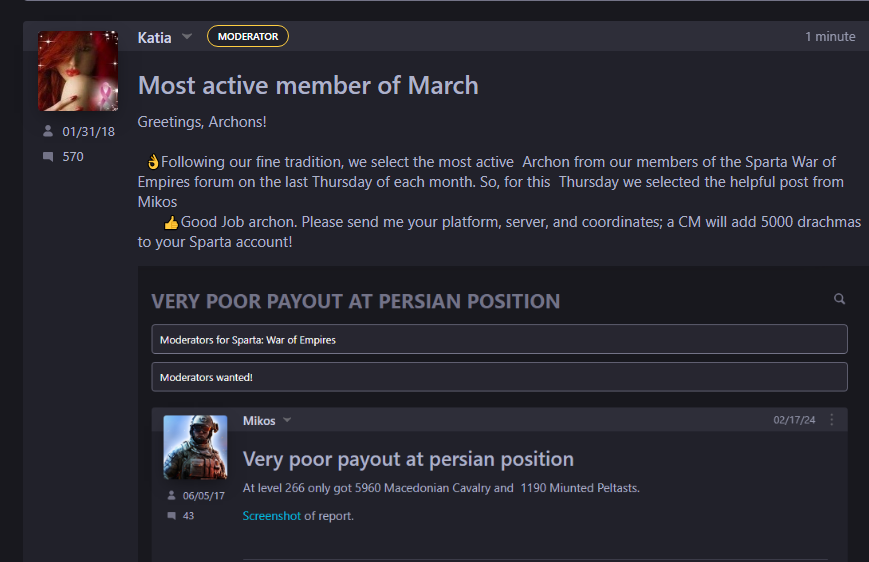Click Mikos's post count speech bubble icon
Screen dimensions: 869x562
[172, 516]
